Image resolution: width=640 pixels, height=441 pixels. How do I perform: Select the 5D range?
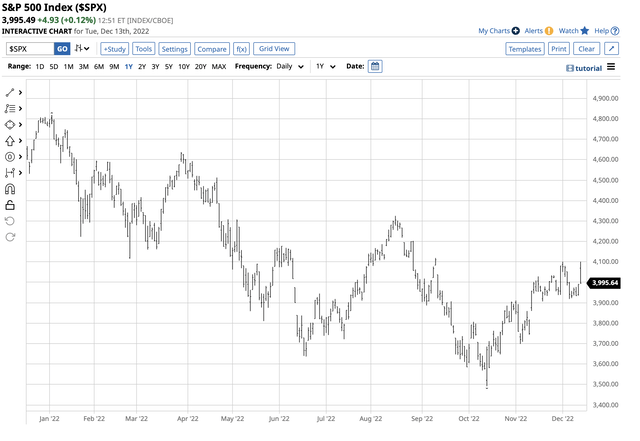pos(54,67)
